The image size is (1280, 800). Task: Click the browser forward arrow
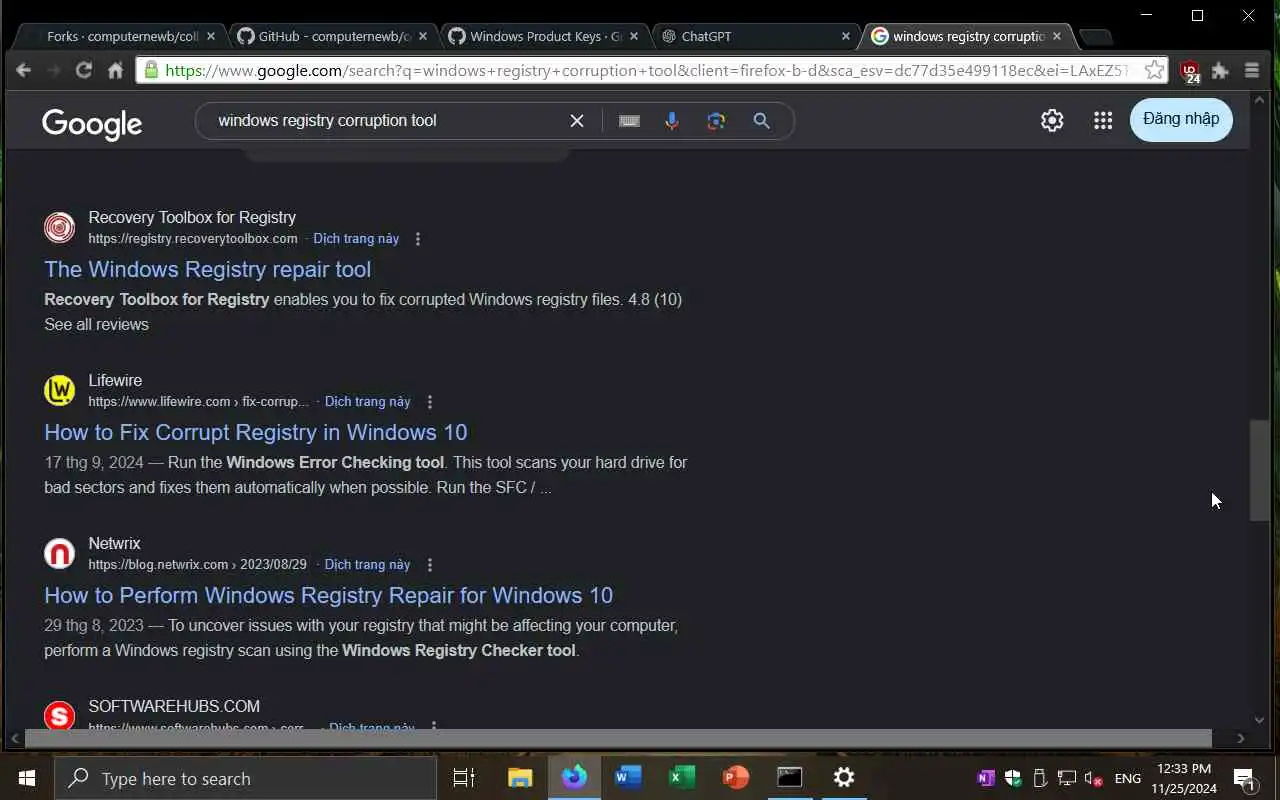coord(54,70)
